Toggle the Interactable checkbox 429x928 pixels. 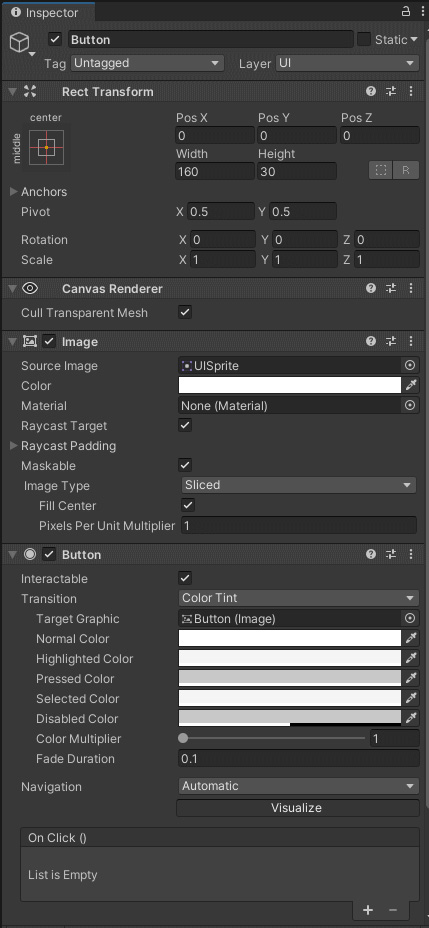tap(185, 578)
